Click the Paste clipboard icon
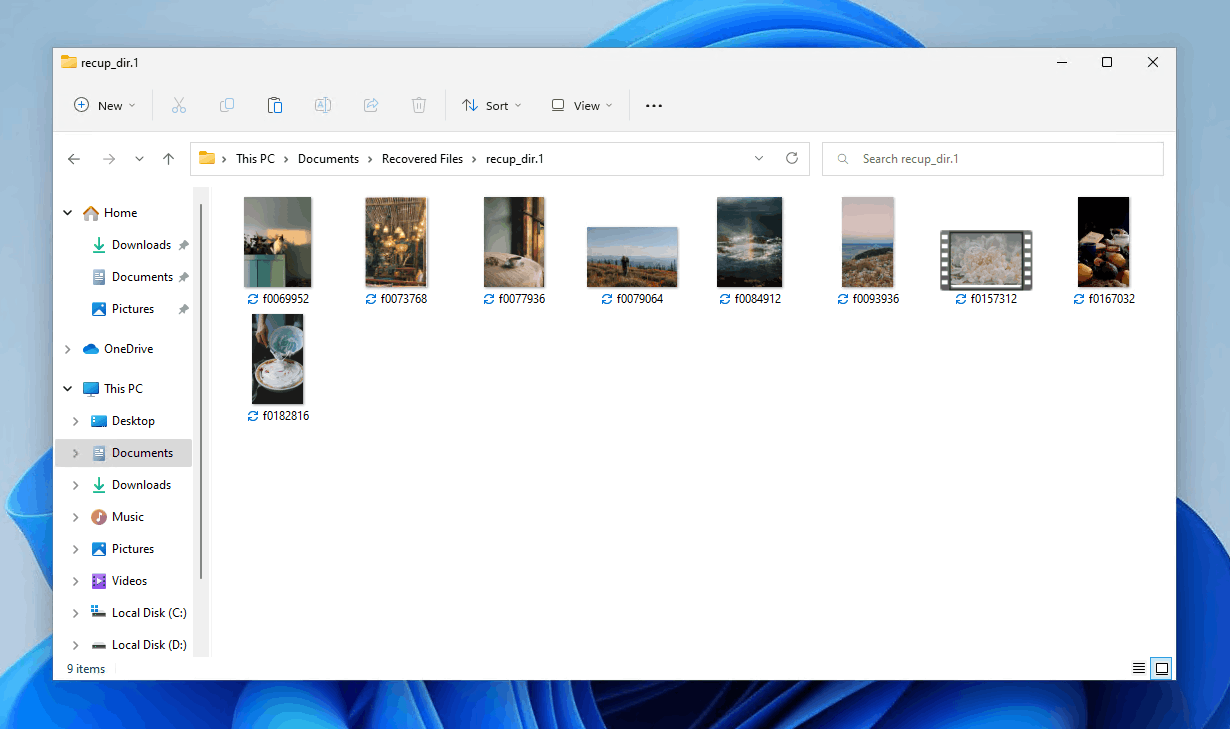Image resolution: width=1230 pixels, height=729 pixels. (x=275, y=105)
